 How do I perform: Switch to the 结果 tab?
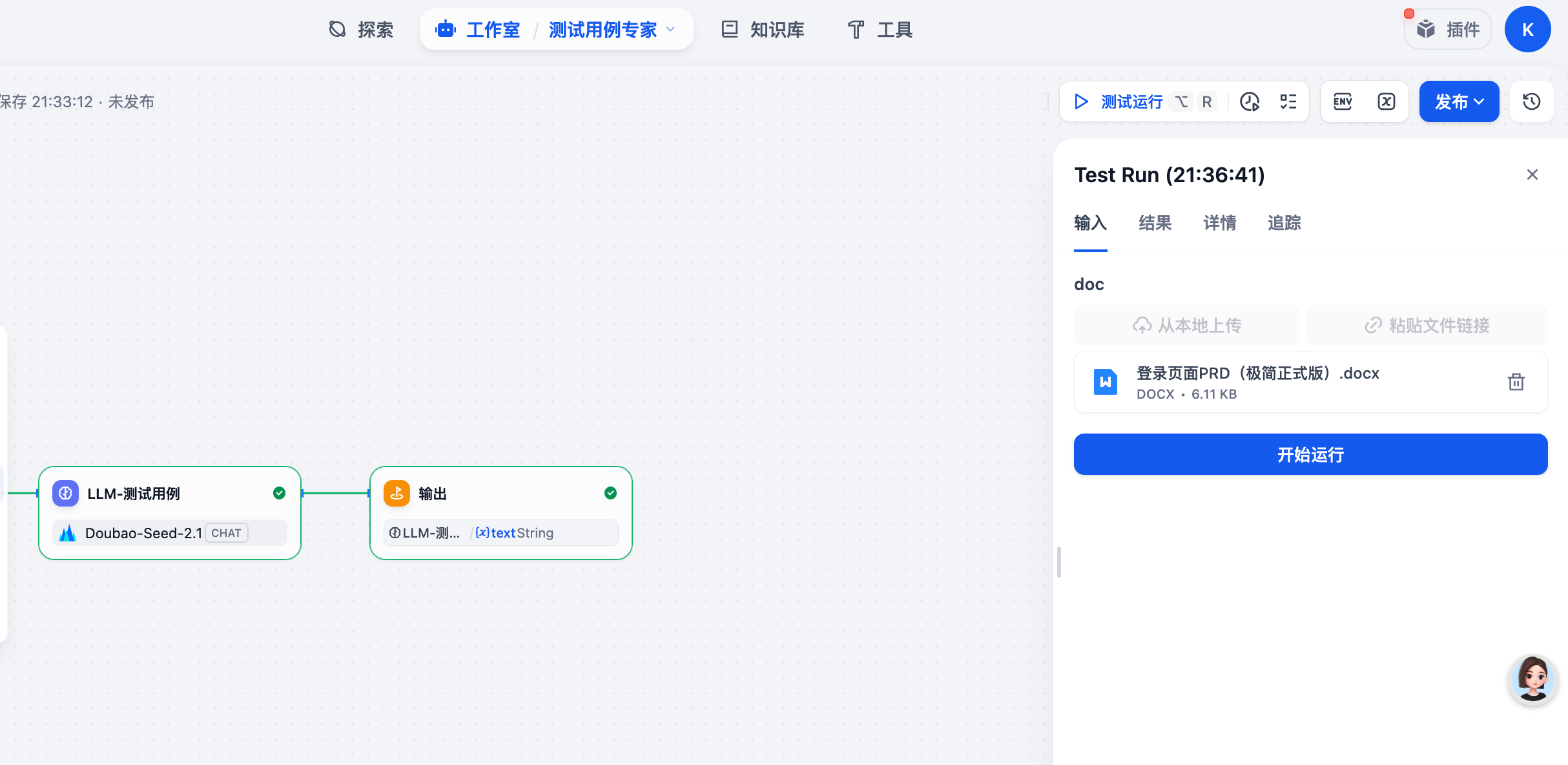pos(1155,224)
